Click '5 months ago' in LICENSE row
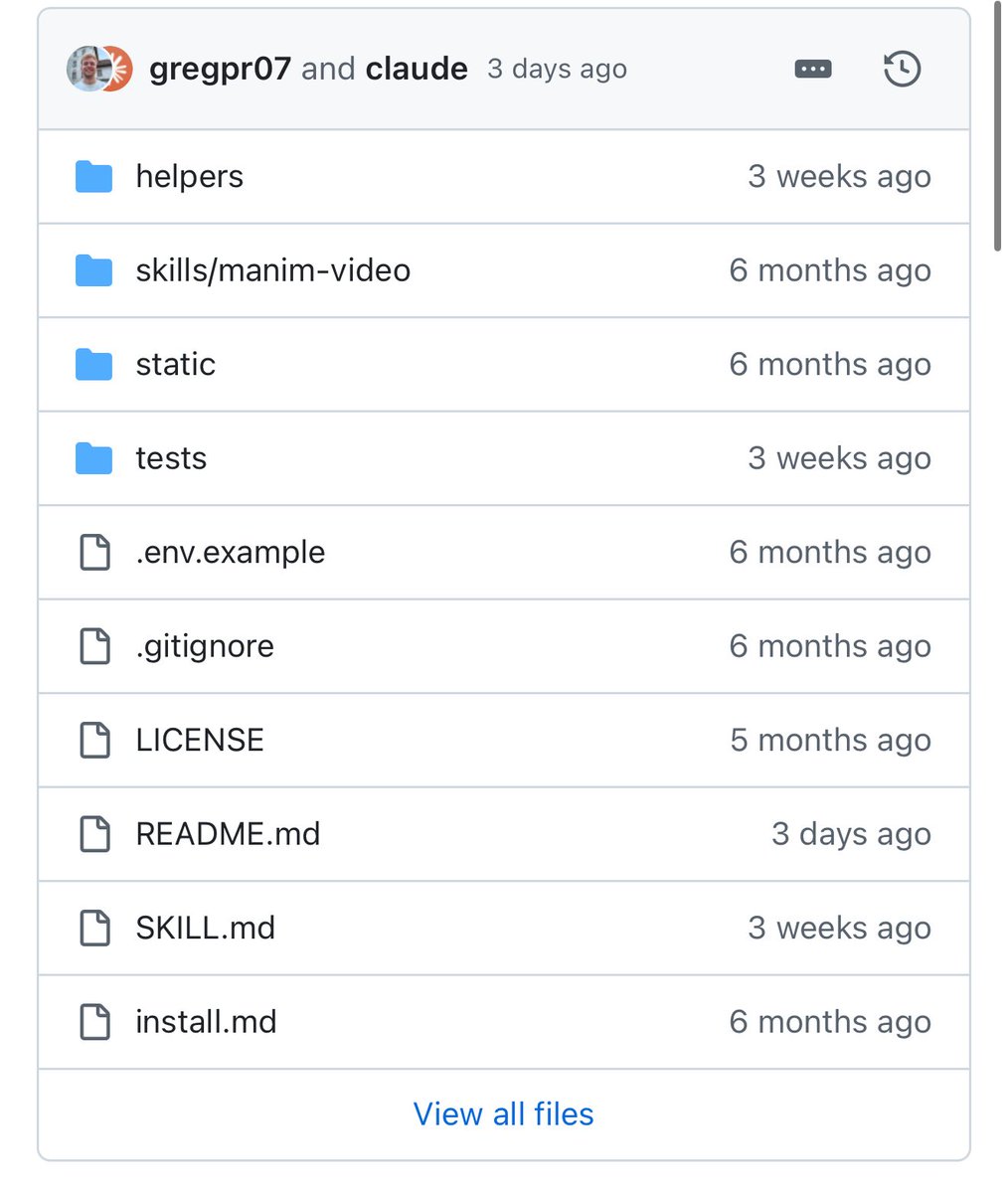Image resolution: width=1008 pixels, height=1193 pixels. (831, 741)
